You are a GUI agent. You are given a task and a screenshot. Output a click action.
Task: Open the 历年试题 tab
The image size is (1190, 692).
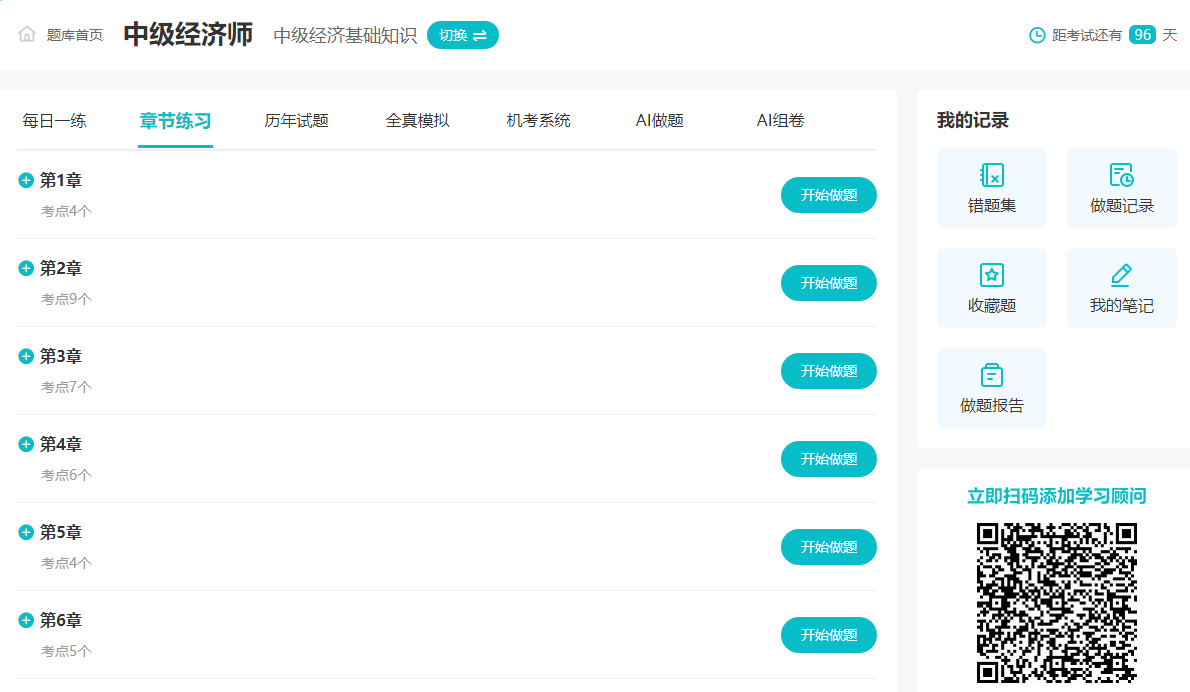coord(296,121)
